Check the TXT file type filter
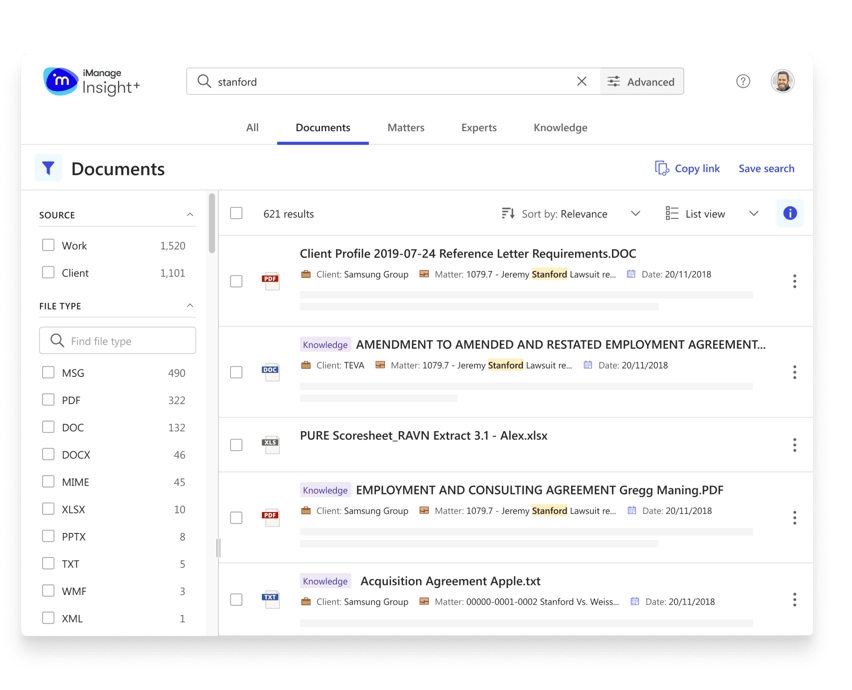Viewport: 852px width, 690px height. coord(48,563)
